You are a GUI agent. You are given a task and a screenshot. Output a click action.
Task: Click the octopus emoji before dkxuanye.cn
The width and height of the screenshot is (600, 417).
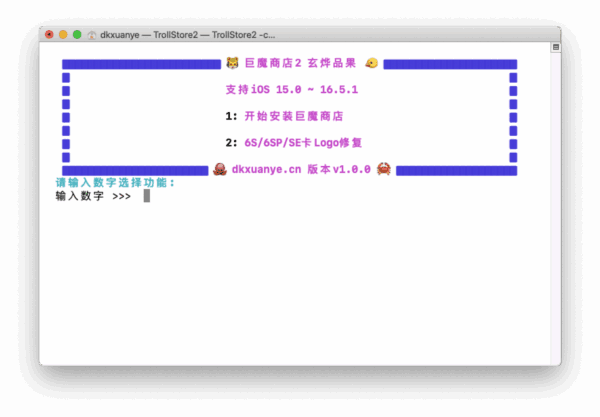(220, 169)
